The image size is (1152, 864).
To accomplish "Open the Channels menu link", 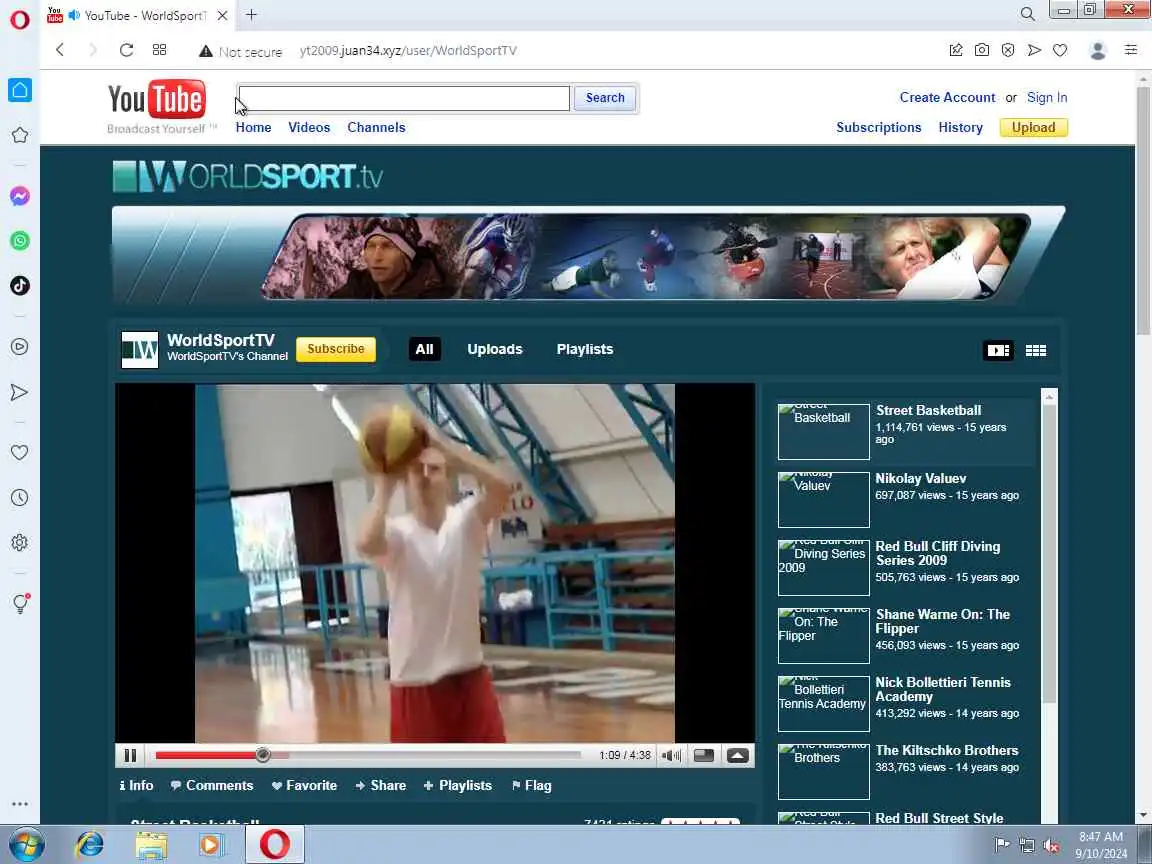I will pyautogui.click(x=376, y=127).
